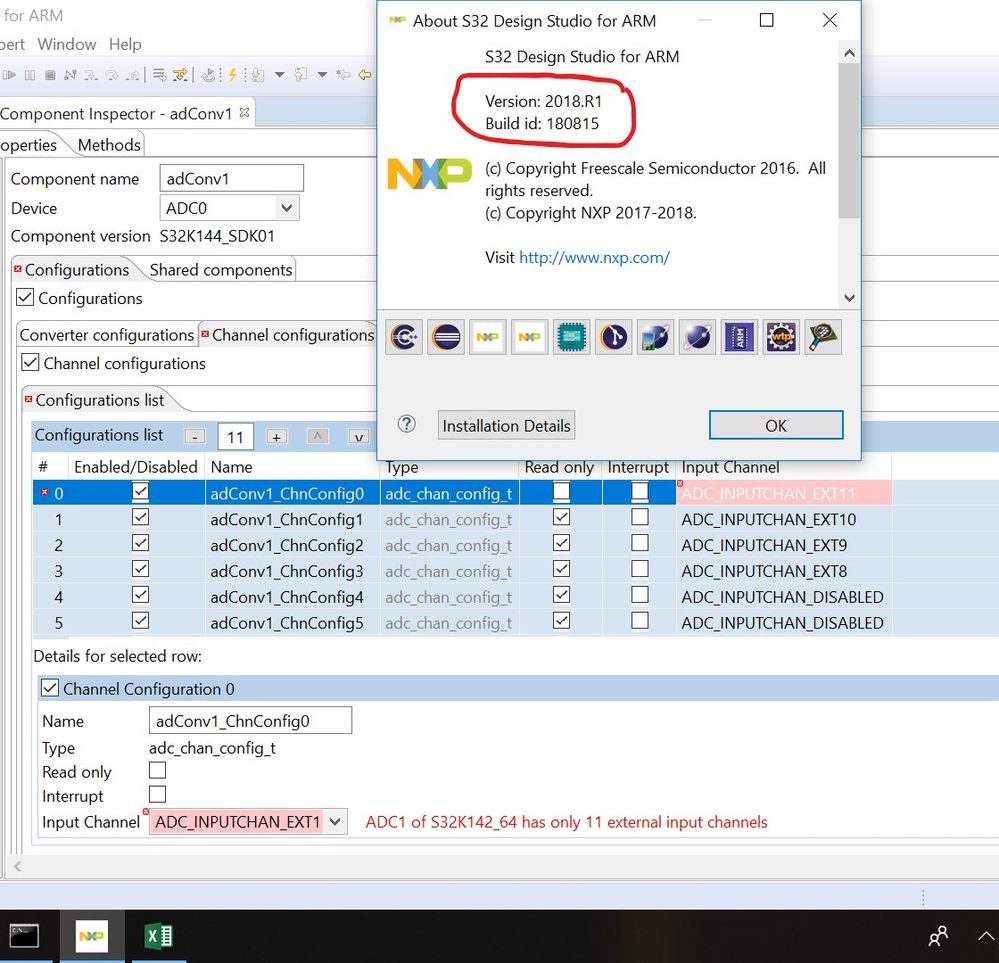Click the globe with phone plugin icon

pos(655,337)
